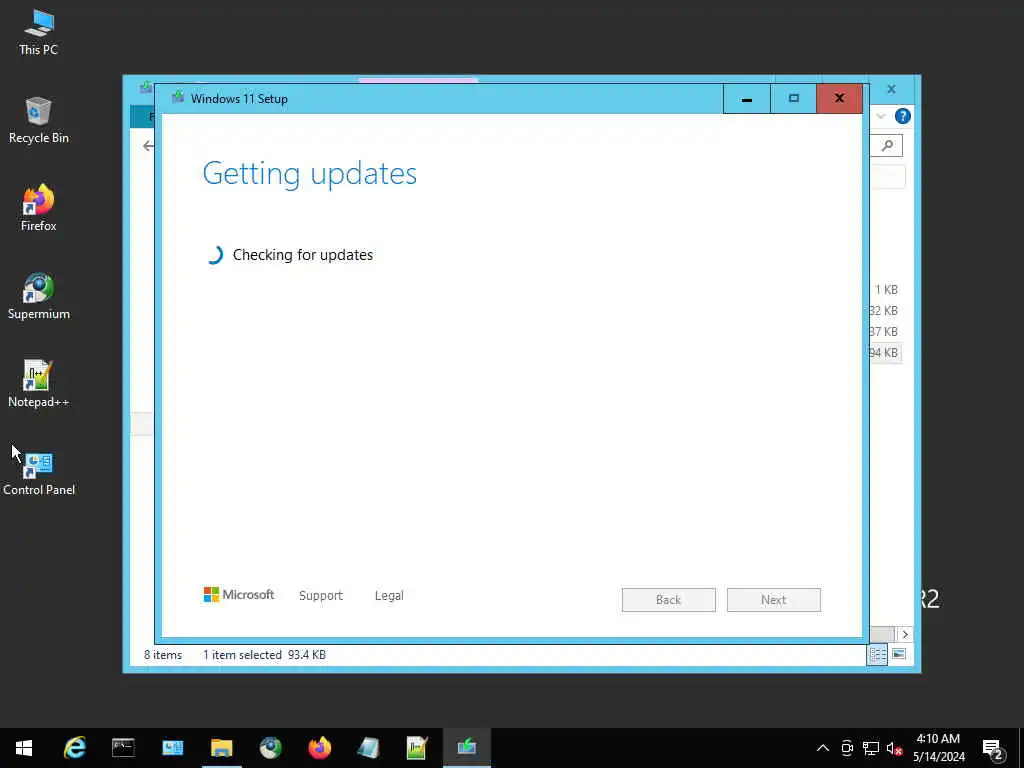Open the Windows Start menu

(x=24, y=748)
